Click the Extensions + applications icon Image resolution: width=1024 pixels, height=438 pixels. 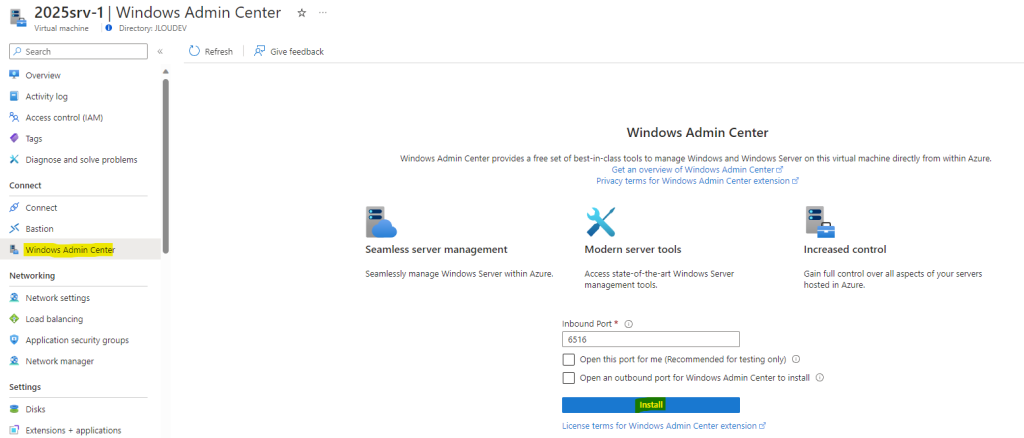(x=14, y=430)
